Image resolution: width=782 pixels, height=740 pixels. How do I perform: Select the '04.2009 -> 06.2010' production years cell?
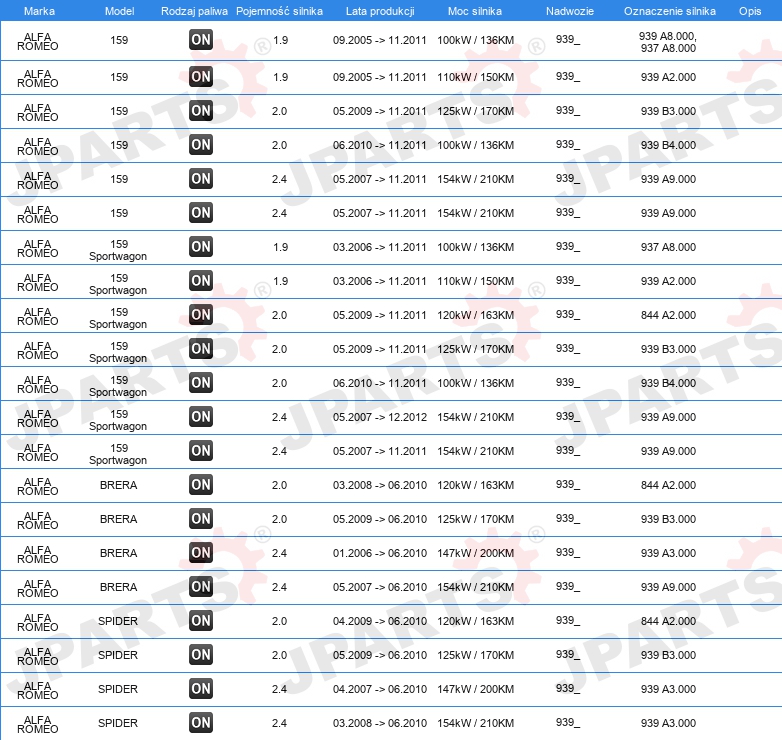coord(380,621)
